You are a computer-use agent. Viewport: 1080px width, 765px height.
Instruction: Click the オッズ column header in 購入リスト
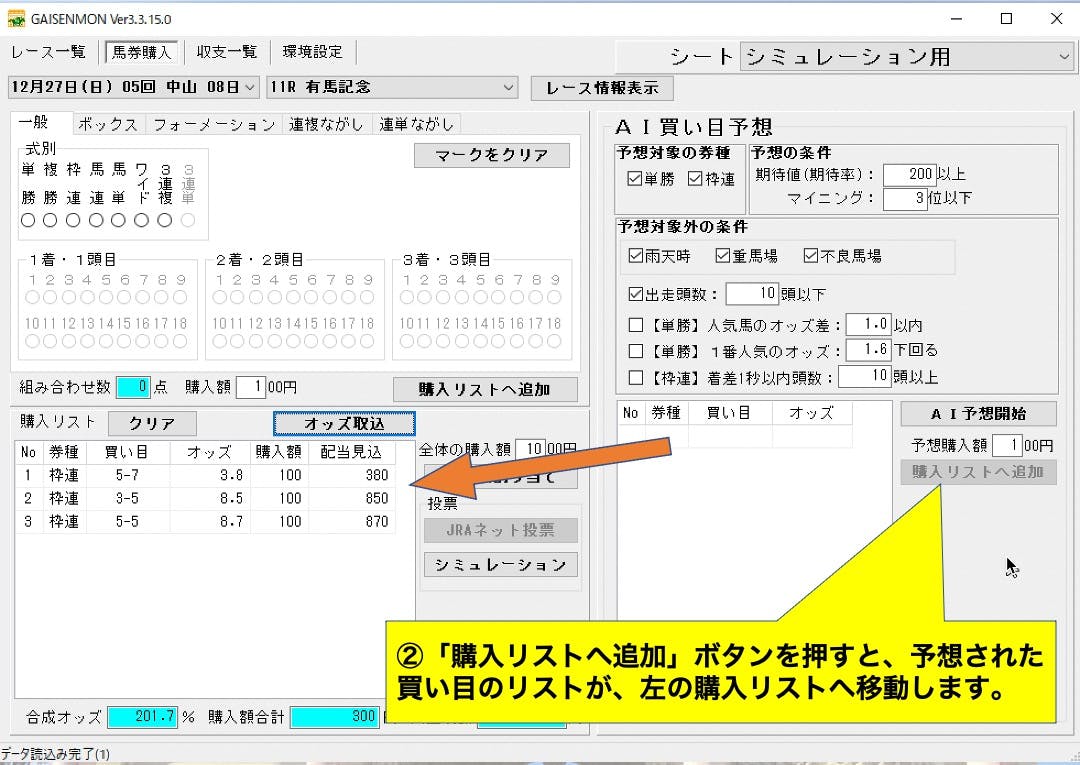click(210, 452)
